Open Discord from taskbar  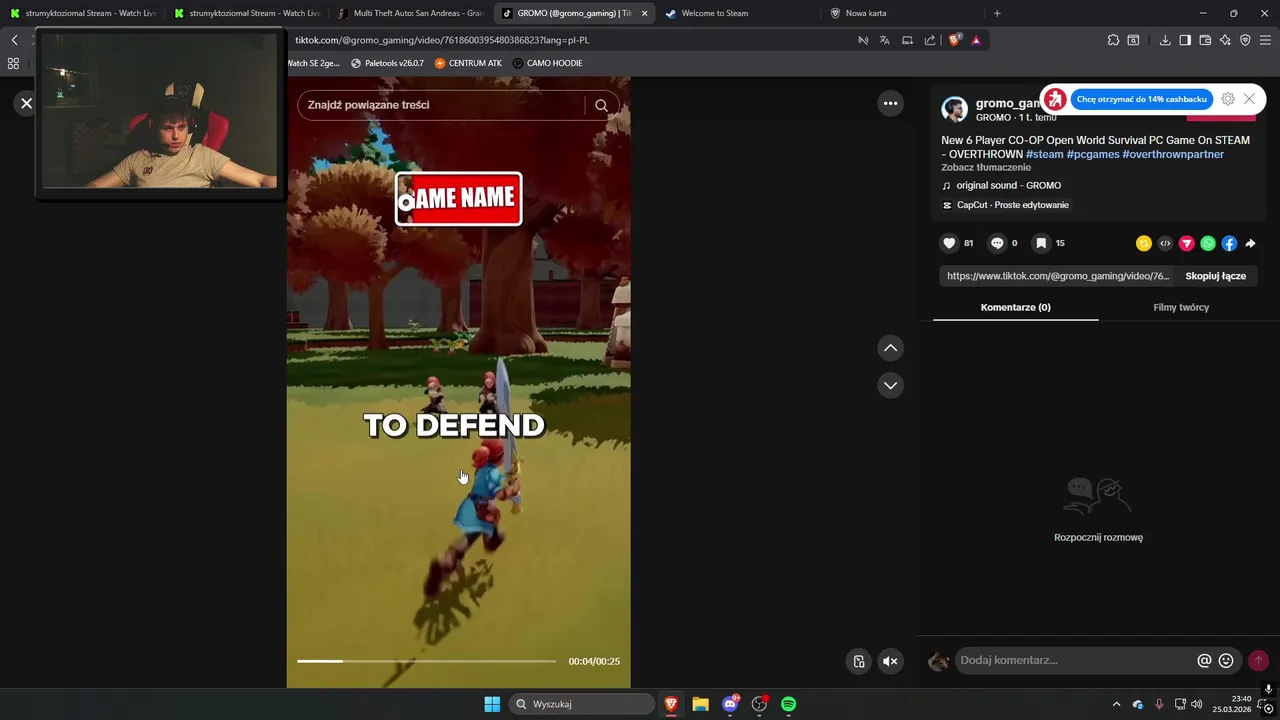pyautogui.click(x=730, y=704)
